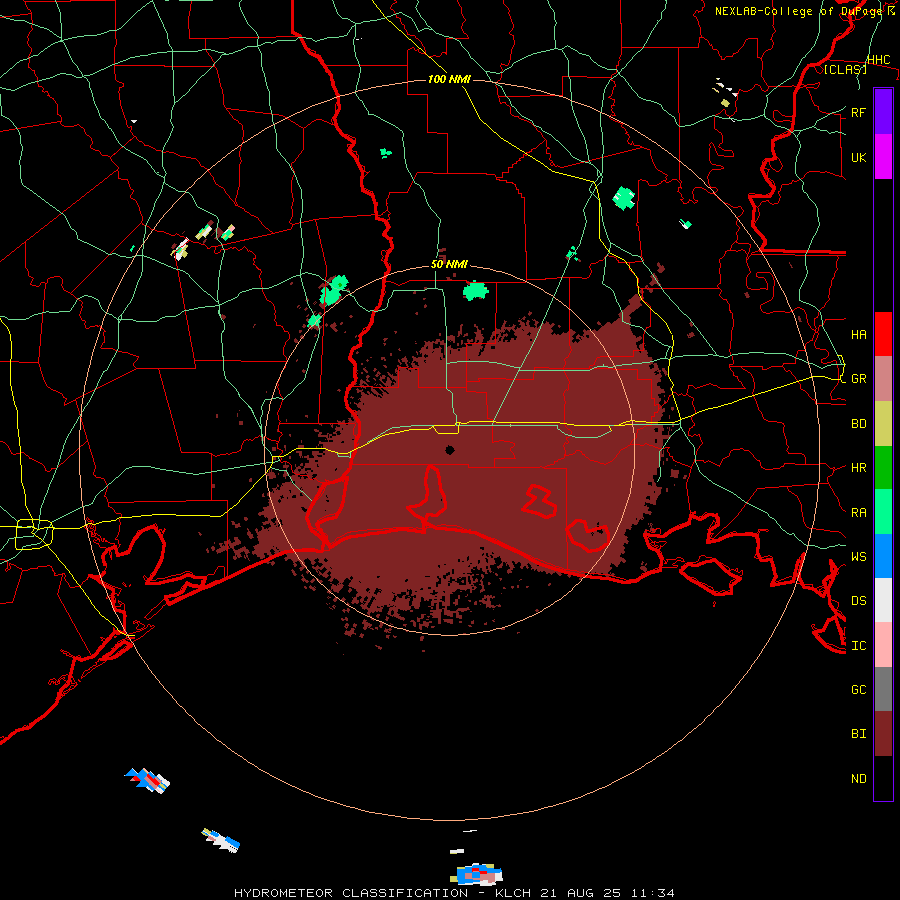Click the ND legend label
This screenshot has width=900, height=900.
858,778
